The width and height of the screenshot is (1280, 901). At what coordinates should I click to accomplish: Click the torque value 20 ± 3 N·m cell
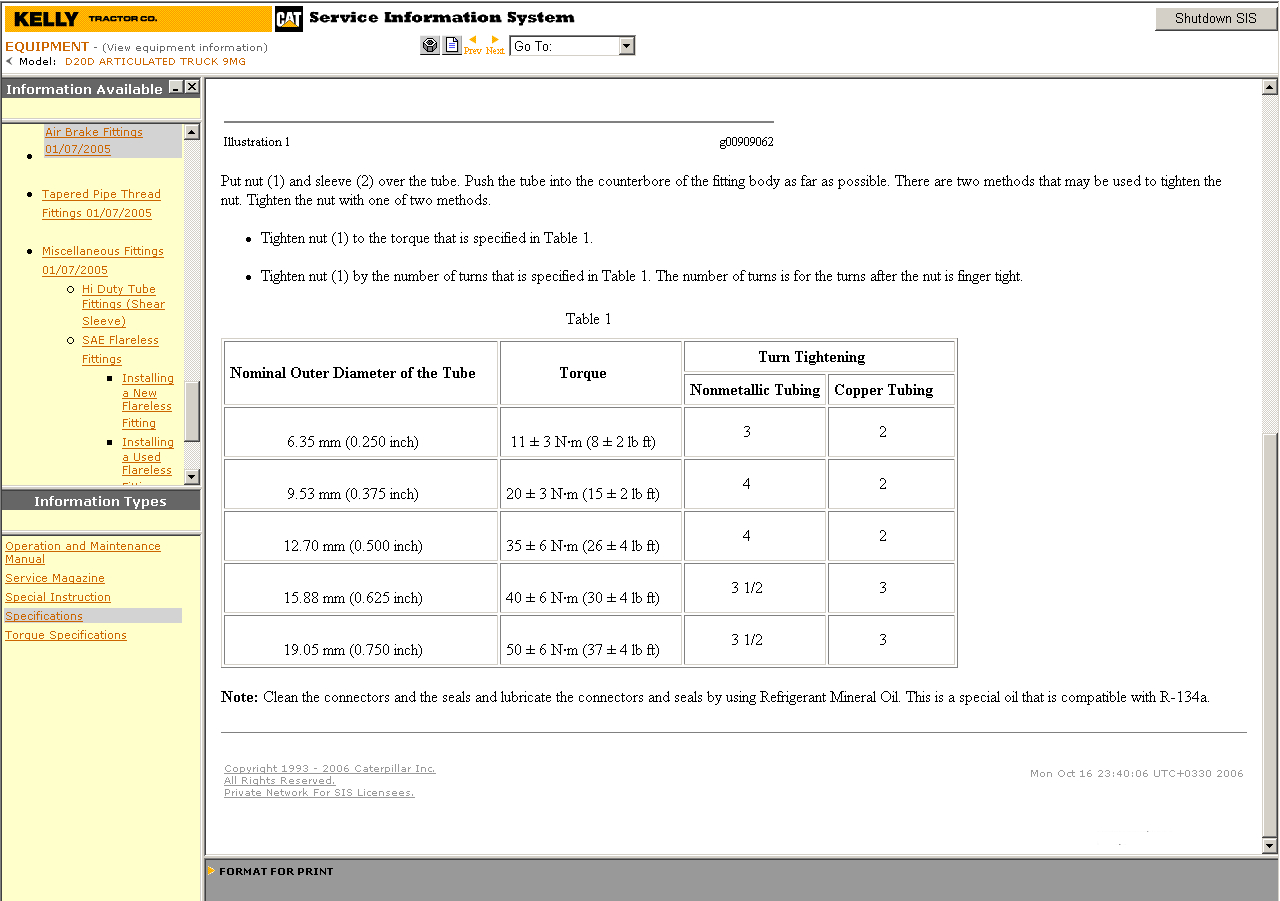591,484
